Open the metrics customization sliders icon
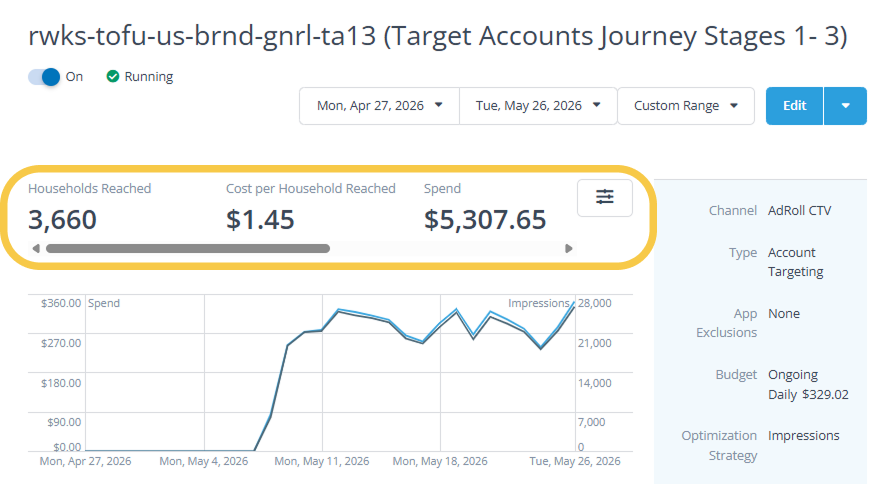Image resolution: width=879 pixels, height=484 pixels. pos(604,197)
